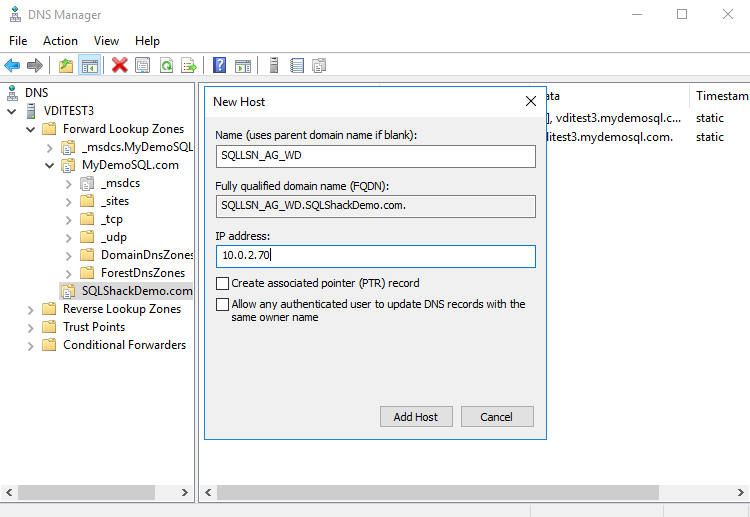This screenshot has height=517, width=750.
Task: Click the _msdcs delegated zone icon
Action: click(87, 183)
